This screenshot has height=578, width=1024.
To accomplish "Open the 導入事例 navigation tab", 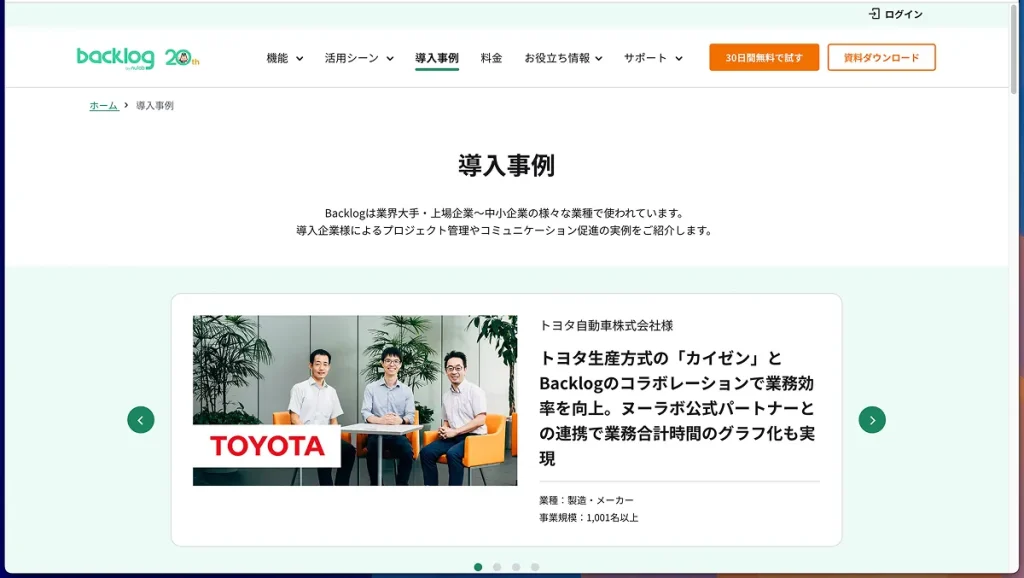I will pos(437,58).
